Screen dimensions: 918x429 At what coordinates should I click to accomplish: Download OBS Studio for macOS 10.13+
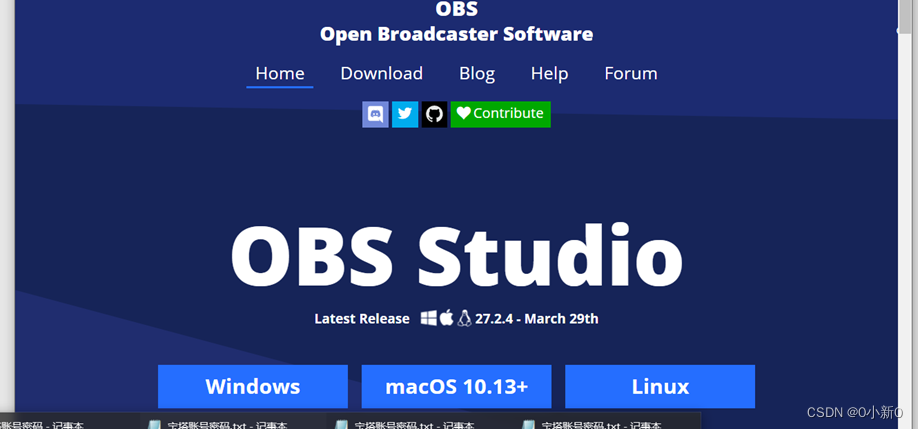click(x=457, y=386)
